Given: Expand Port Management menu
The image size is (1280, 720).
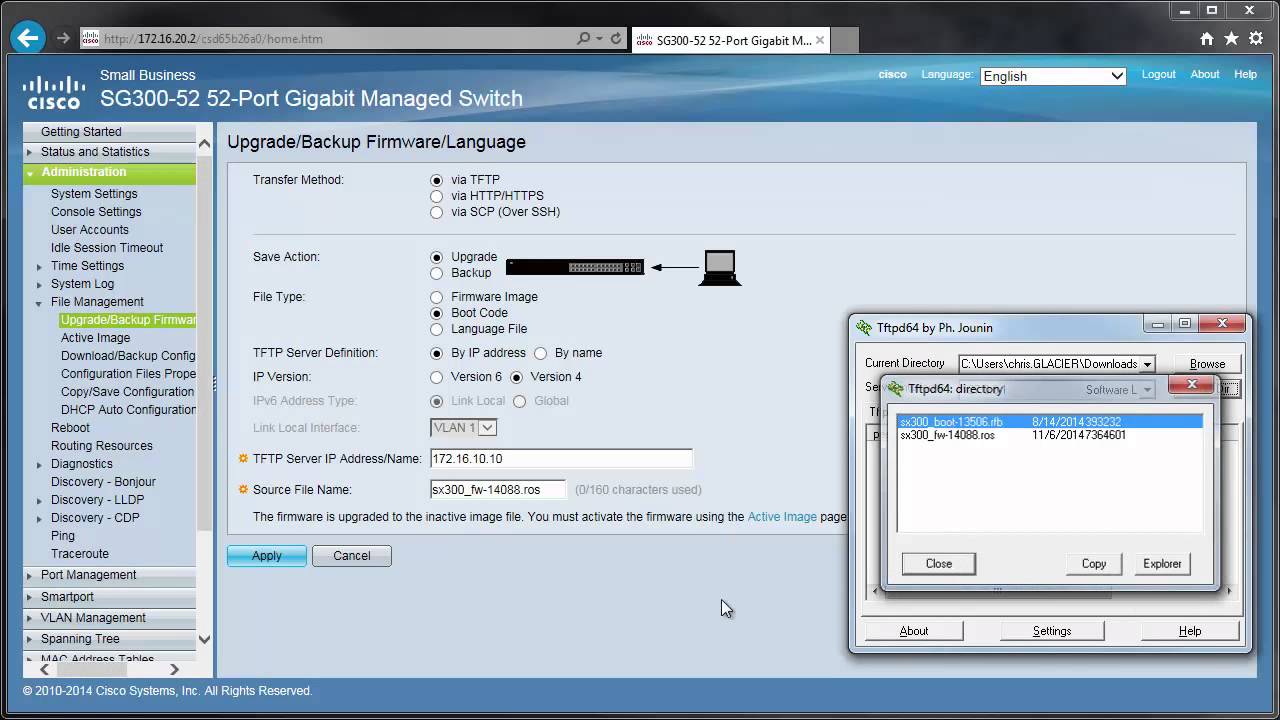Looking at the screenshot, I should [x=30, y=576].
